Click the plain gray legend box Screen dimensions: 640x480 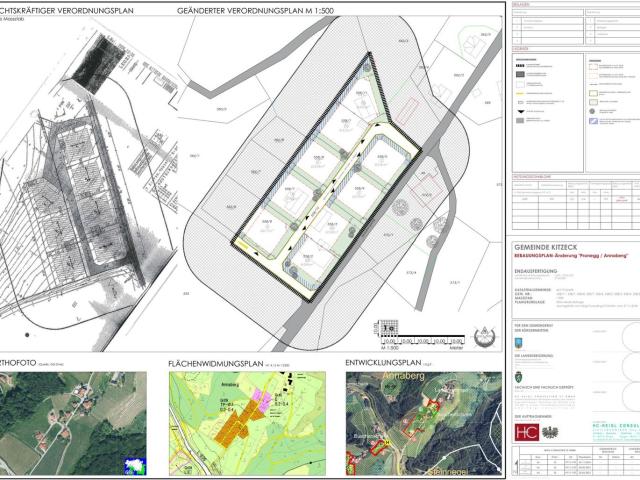point(520,120)
